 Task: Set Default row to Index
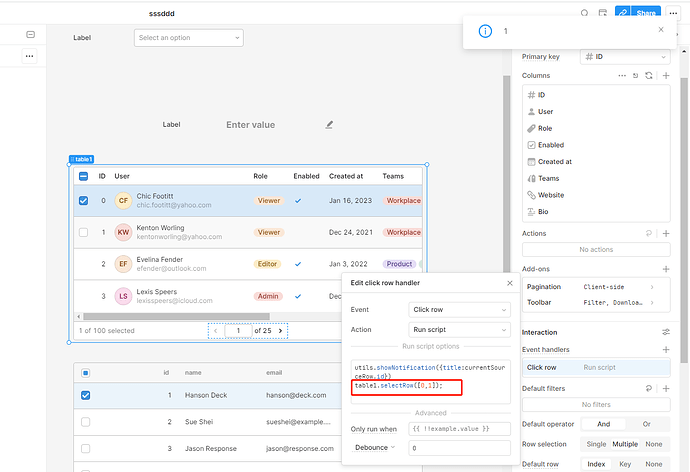[x=596, y=464]
